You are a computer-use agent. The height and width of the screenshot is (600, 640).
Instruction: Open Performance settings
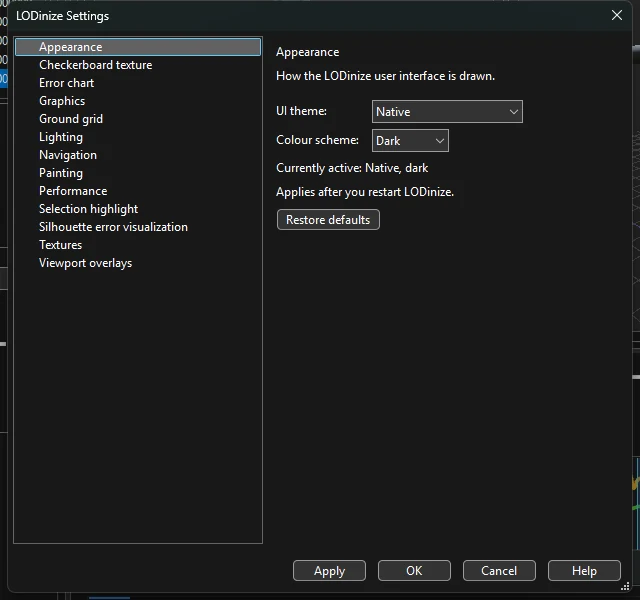tap(138, 191)
